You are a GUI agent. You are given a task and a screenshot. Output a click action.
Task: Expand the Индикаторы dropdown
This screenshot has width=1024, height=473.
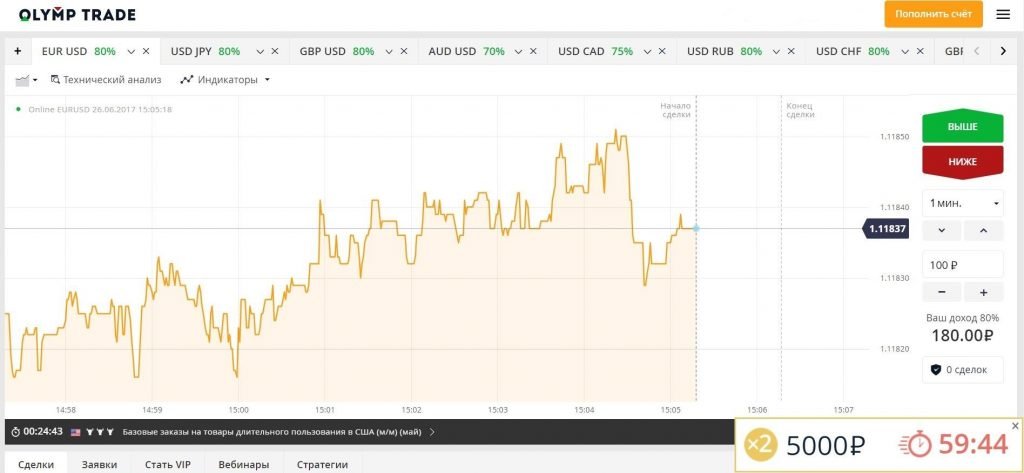pyautogui.click(x=225, y=80)
